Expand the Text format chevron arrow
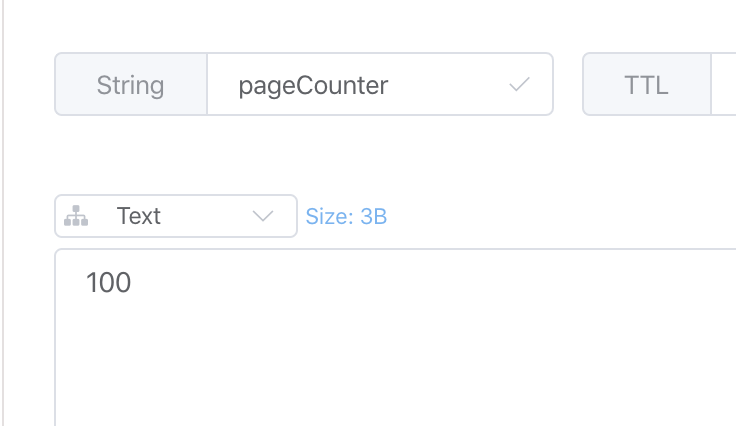Image resolution: width=736 pixels, height=426 pixels. (x=264, y=216)
